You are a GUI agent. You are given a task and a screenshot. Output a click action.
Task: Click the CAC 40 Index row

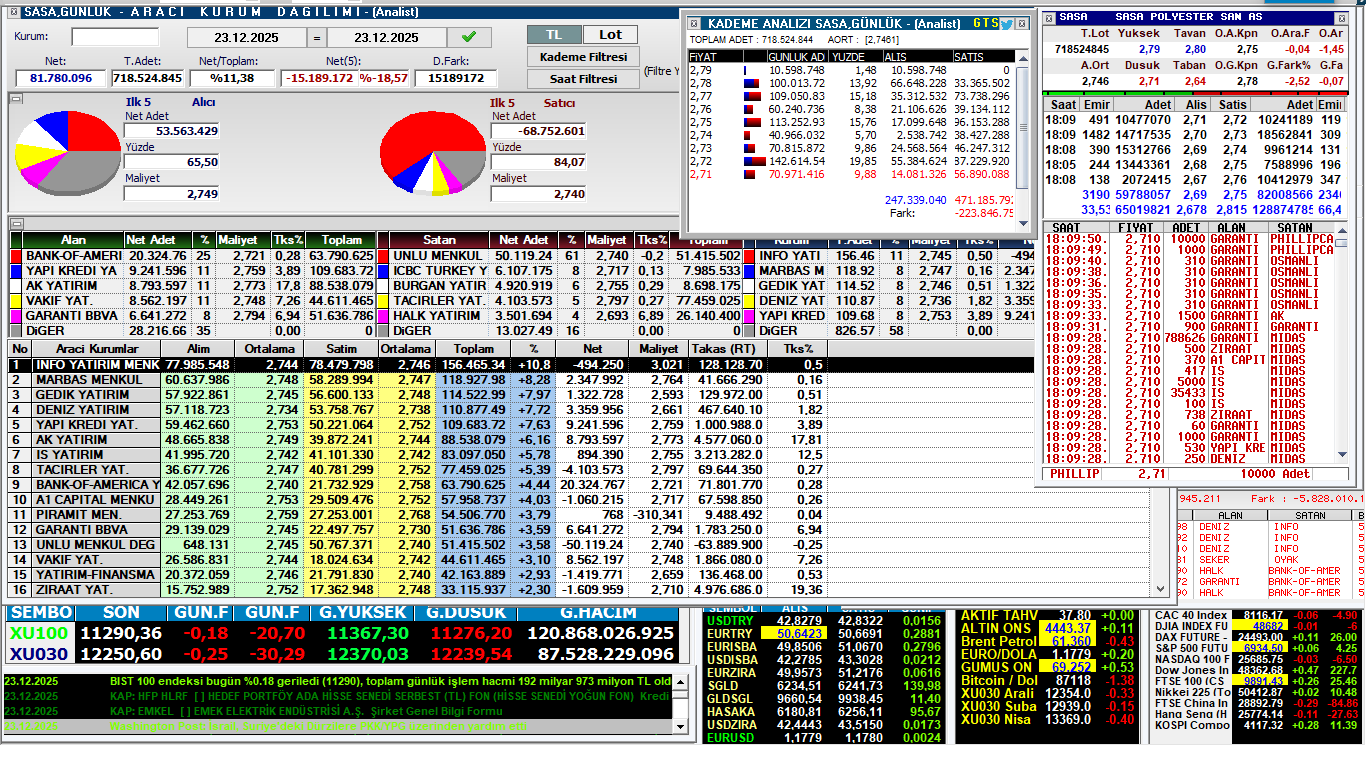tap(1257, 615)
